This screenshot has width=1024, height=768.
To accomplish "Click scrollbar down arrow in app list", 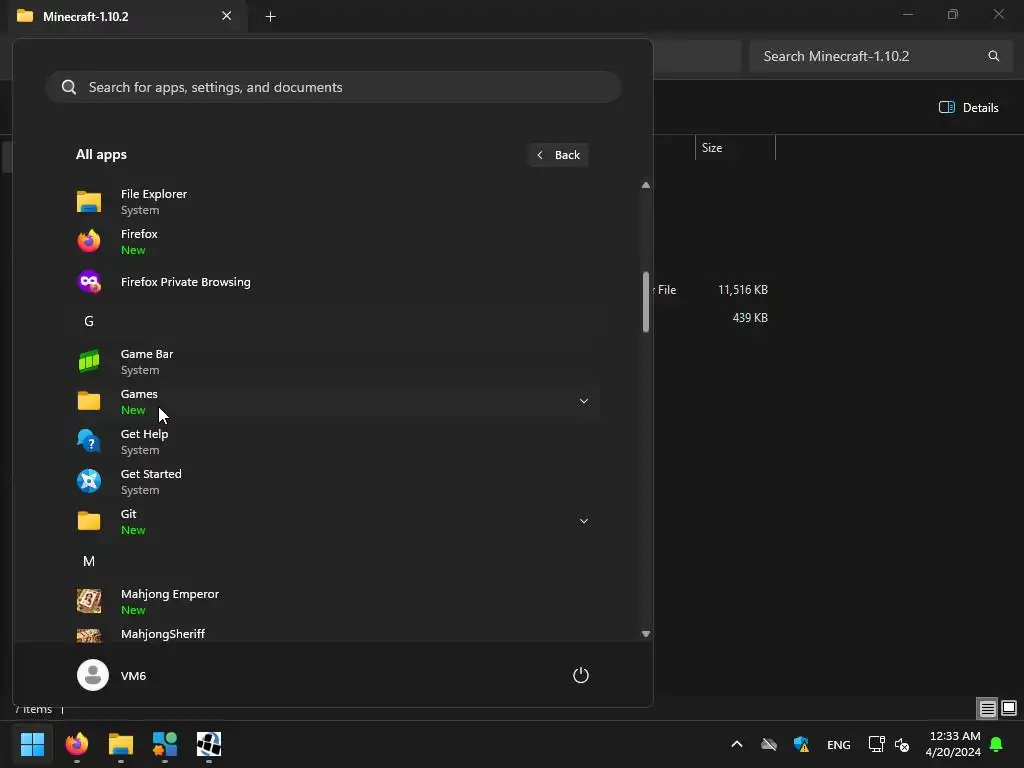I will 646,633.
